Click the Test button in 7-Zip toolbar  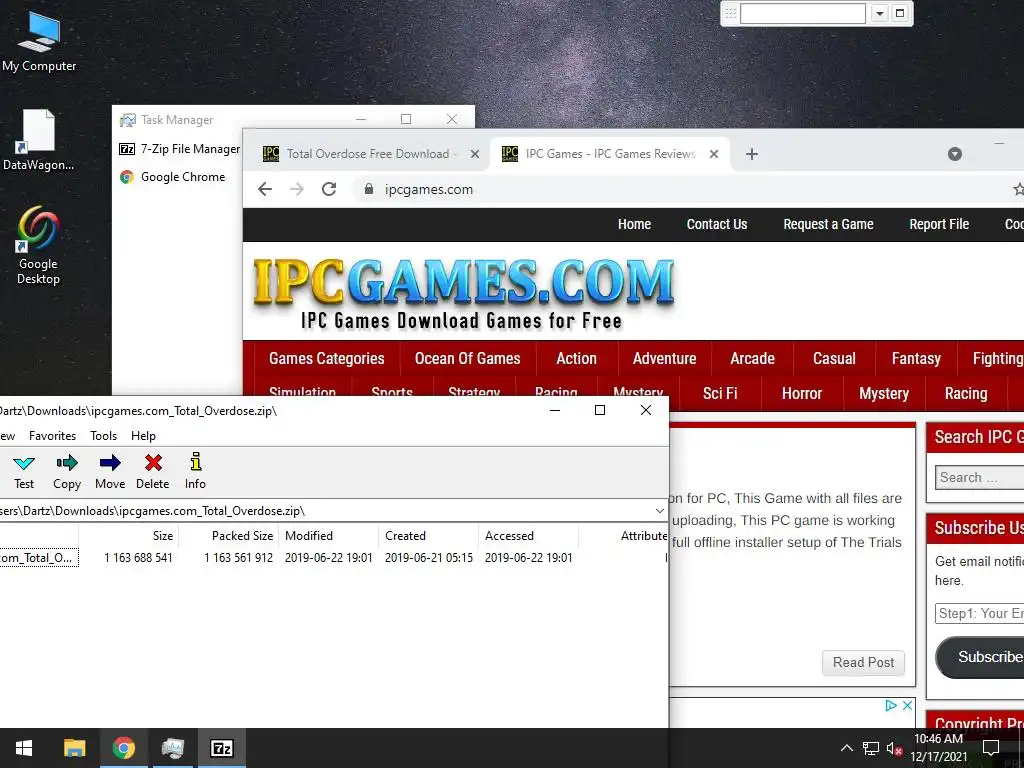tap(24, 472)
